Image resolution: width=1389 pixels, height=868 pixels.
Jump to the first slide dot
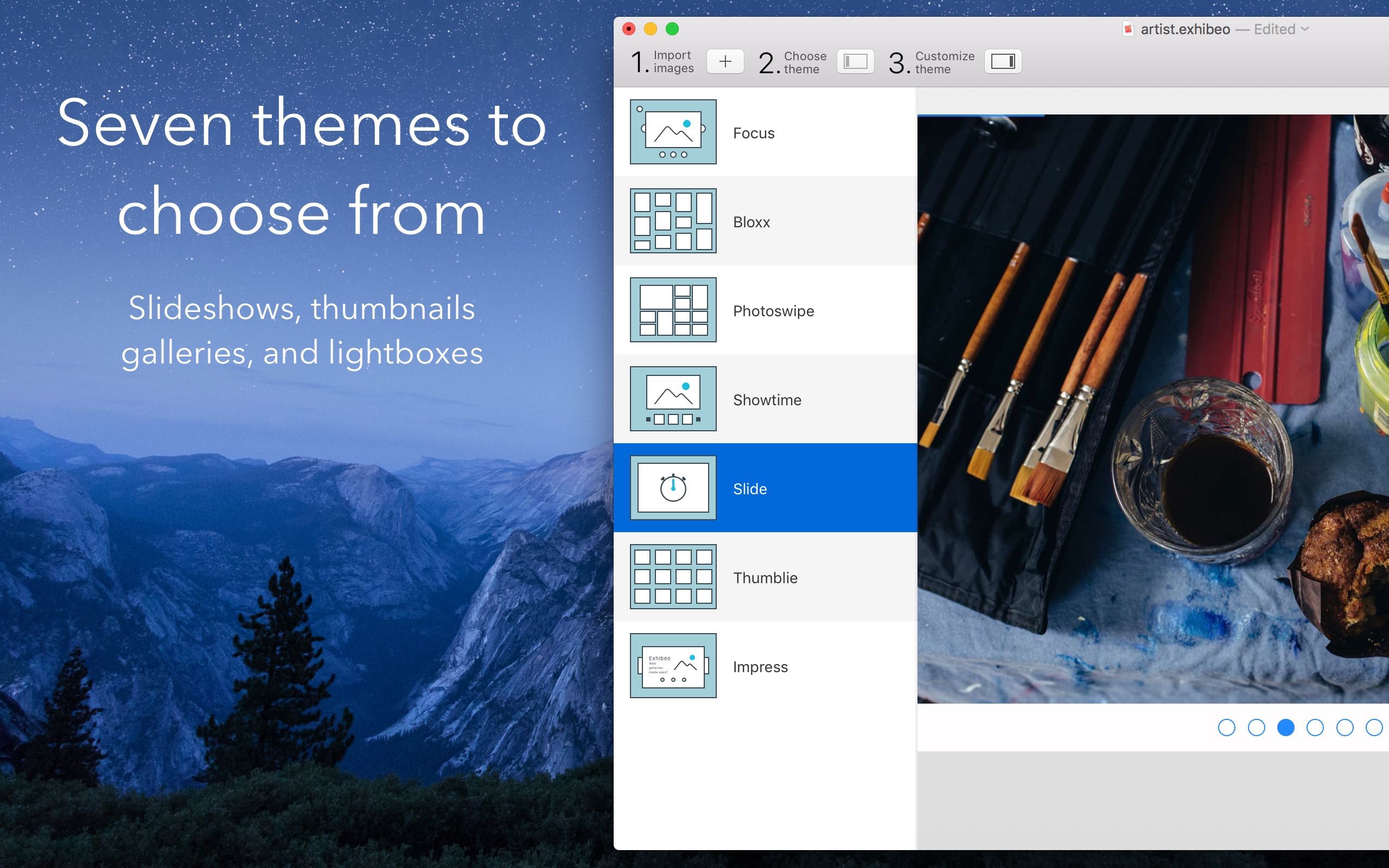pyautogui.click(x=1227, y=727)
